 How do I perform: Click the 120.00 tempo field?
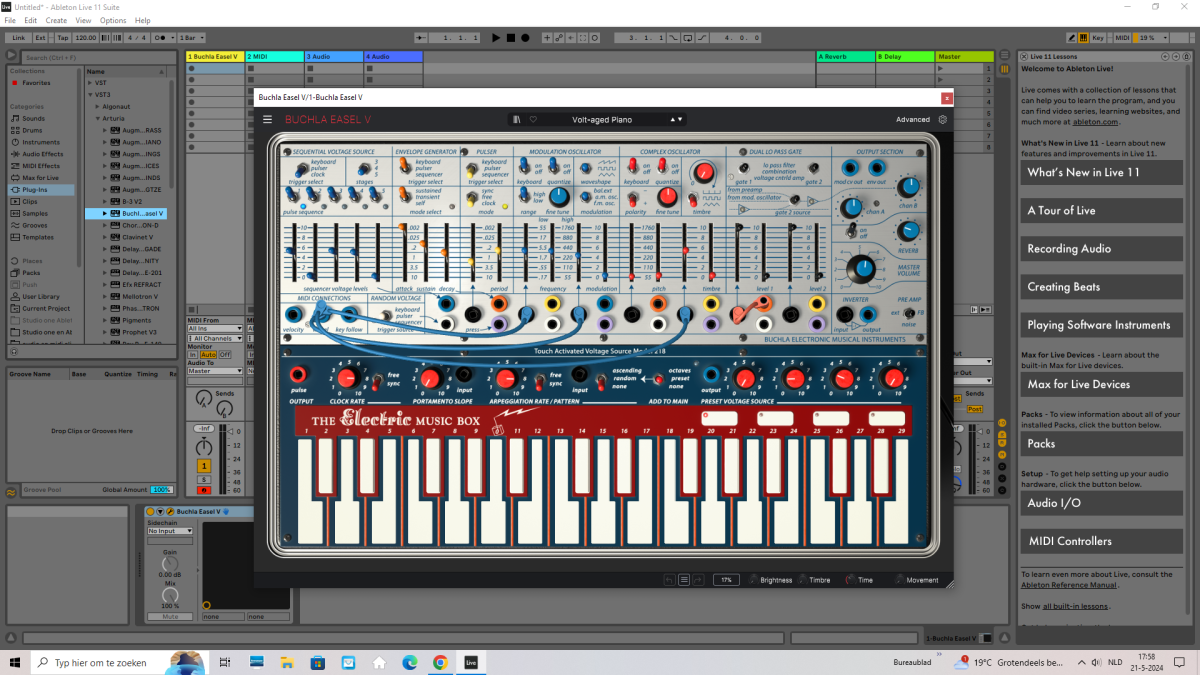tap(86, 37)
